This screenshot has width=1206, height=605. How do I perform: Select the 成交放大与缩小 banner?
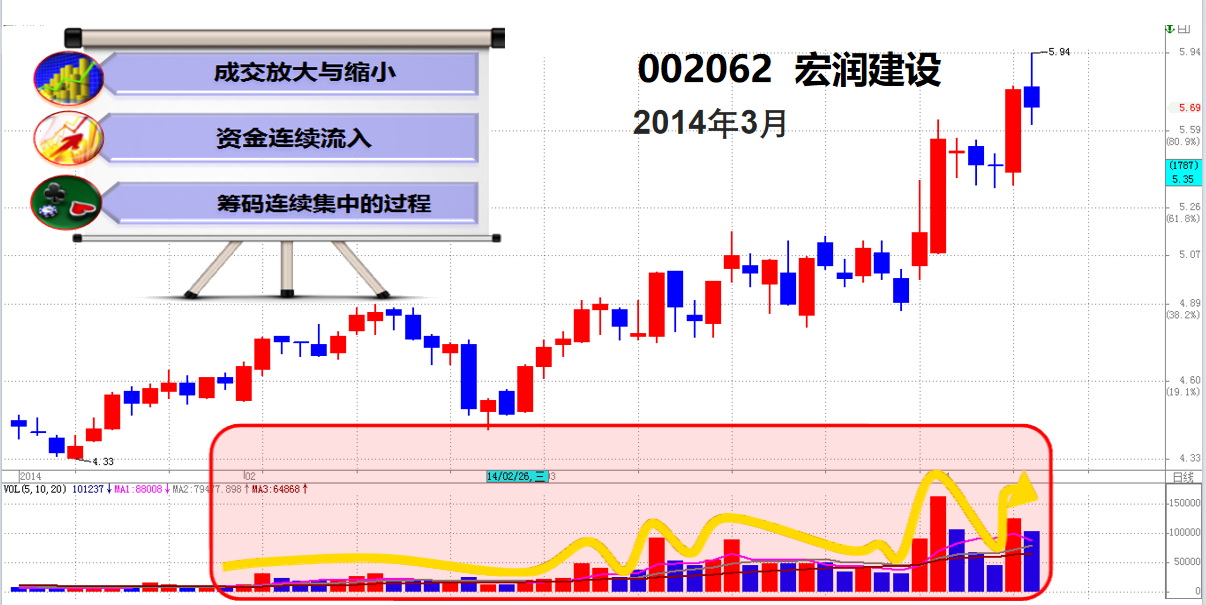293,74
